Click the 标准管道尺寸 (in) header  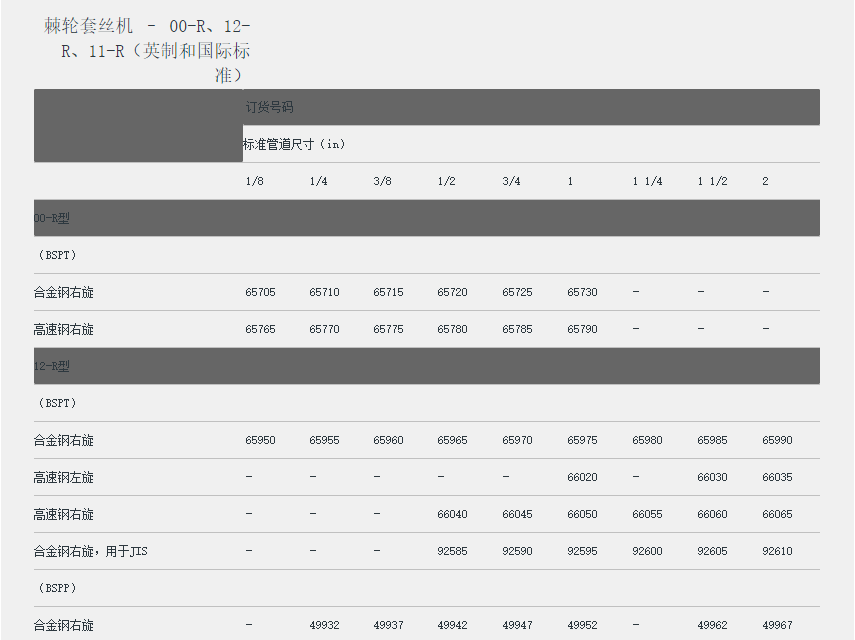point(294,144)
